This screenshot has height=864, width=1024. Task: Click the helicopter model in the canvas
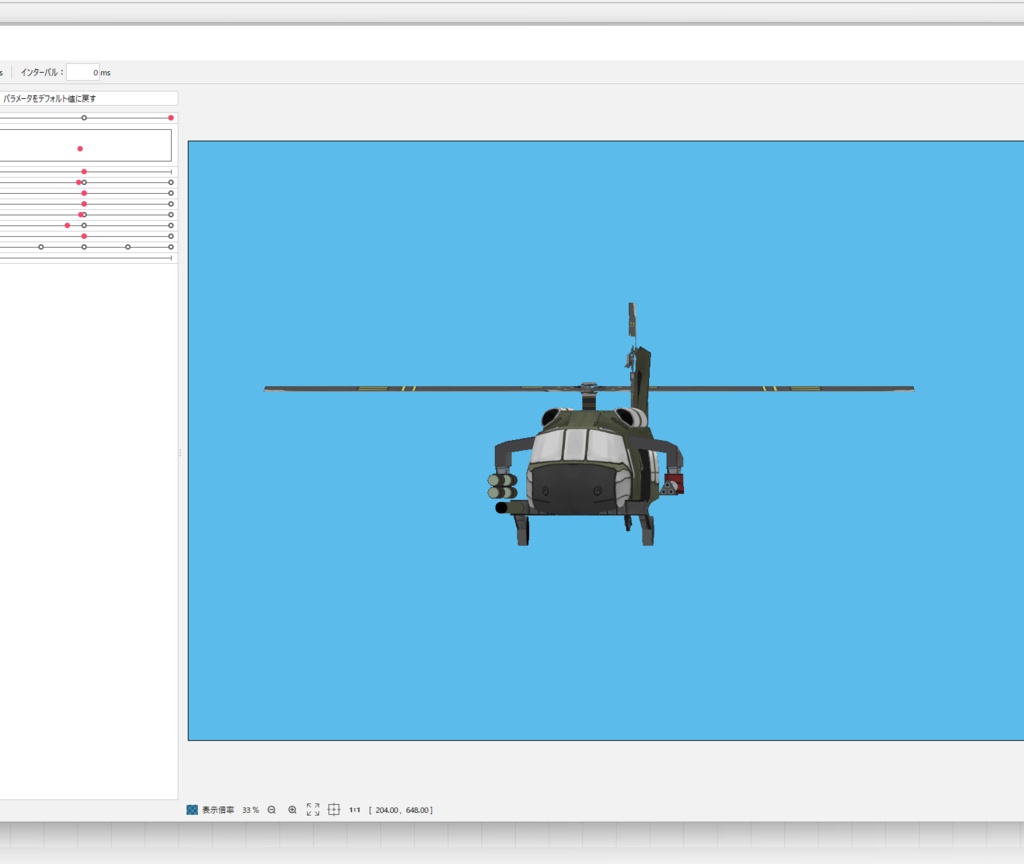(x=588, y=424)
